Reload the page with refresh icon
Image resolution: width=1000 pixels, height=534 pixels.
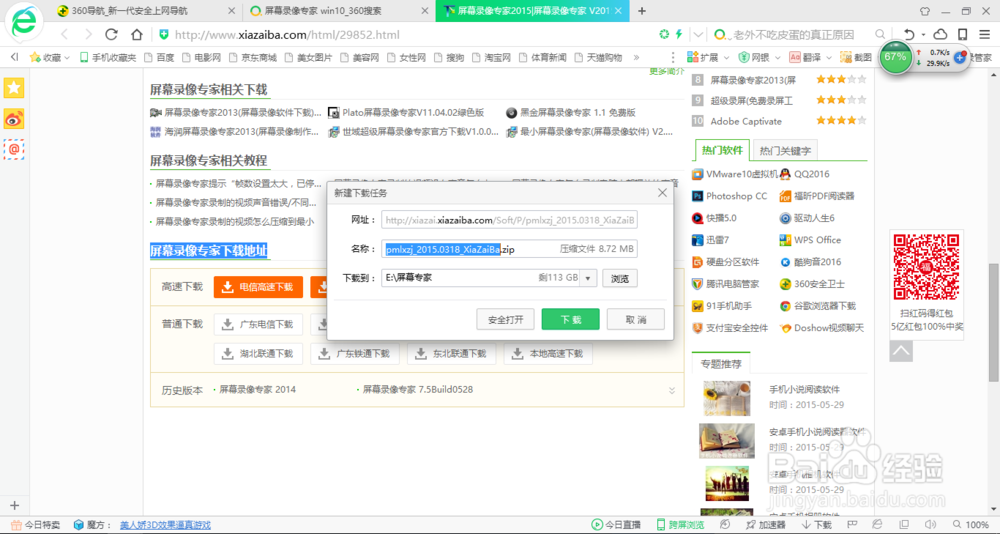pyautogui.click(x=112, y=34)
